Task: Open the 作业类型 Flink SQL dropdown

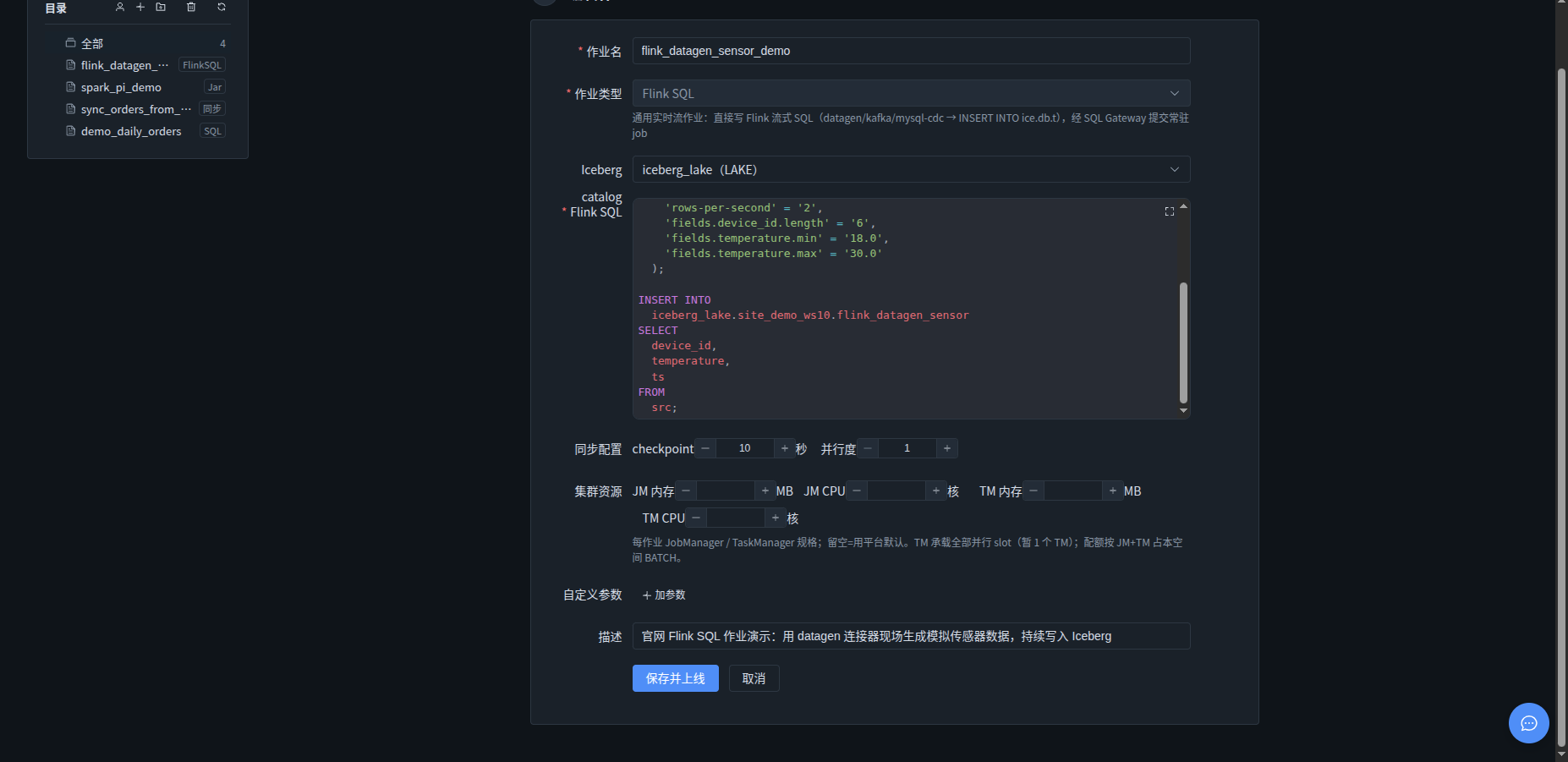Action: tap(911, 93)
